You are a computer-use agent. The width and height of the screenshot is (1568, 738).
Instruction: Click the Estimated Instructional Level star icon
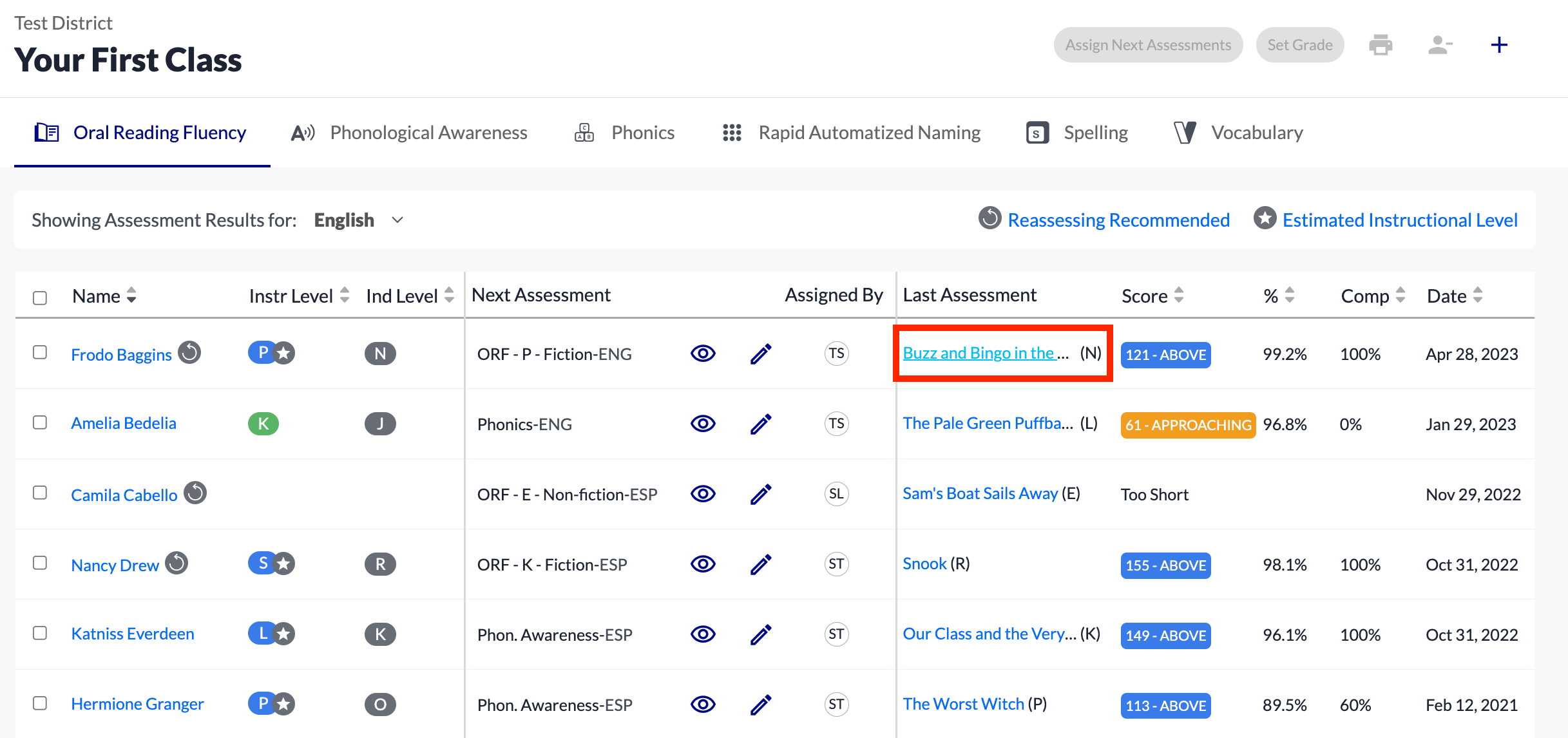point(1265,218)
